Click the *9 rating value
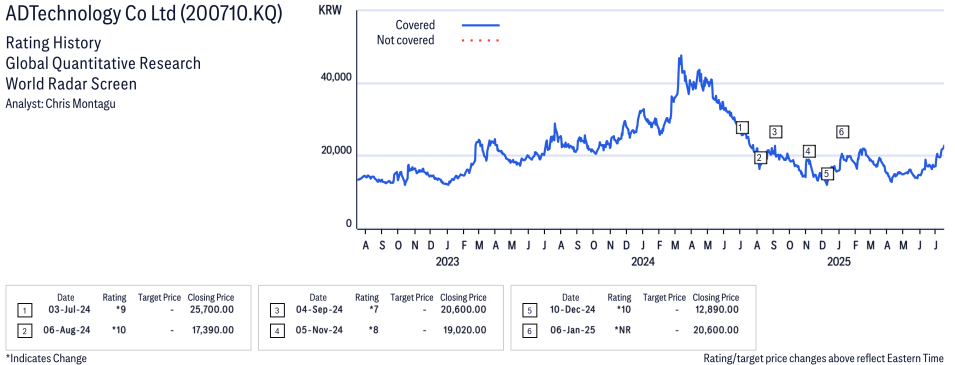 tap(120, 310)
